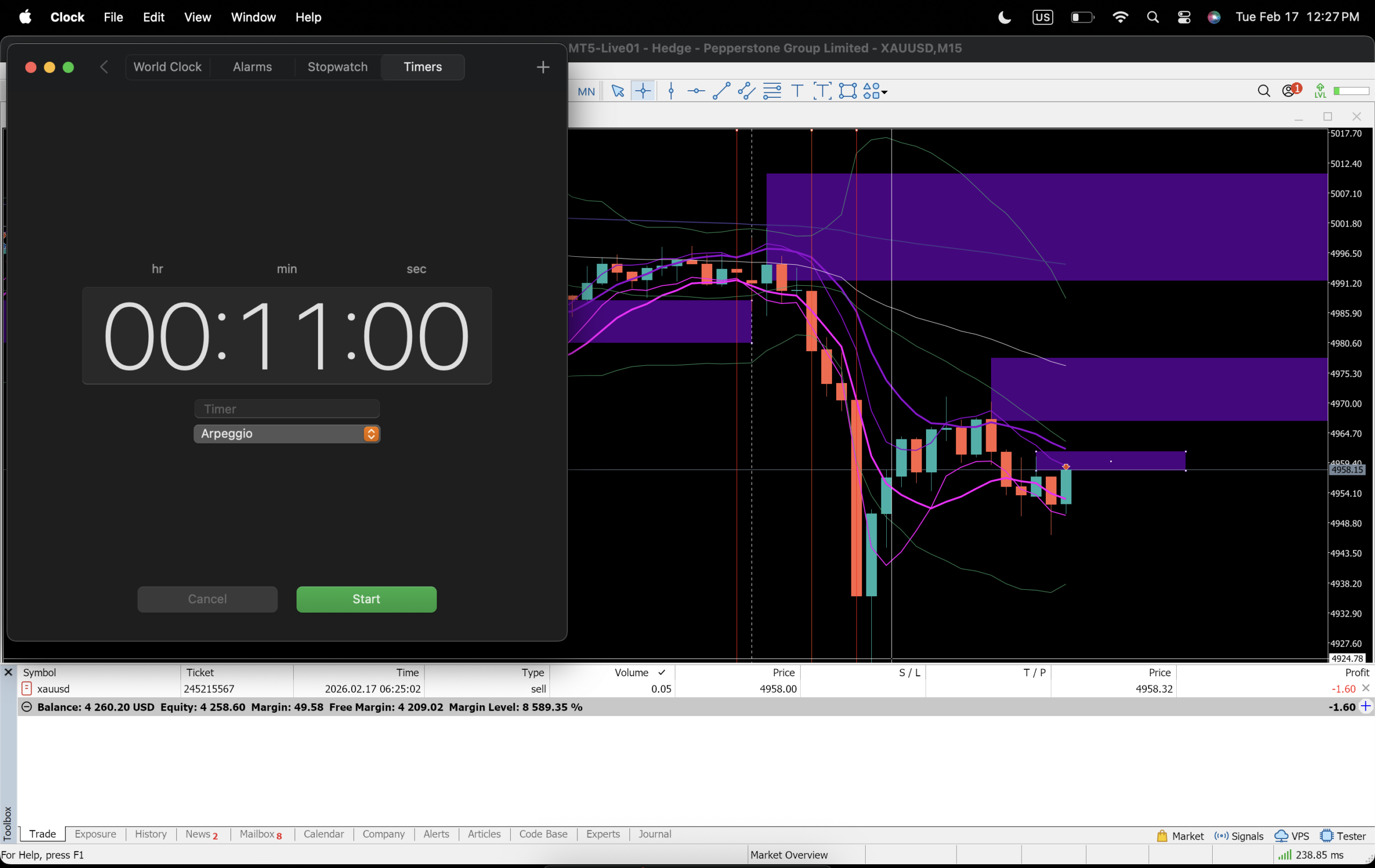The height and width of the screenshot is (868, 1375).
Task: Select the equidistant channel tool
Action: pyautogui.click(x=747, y=91)
